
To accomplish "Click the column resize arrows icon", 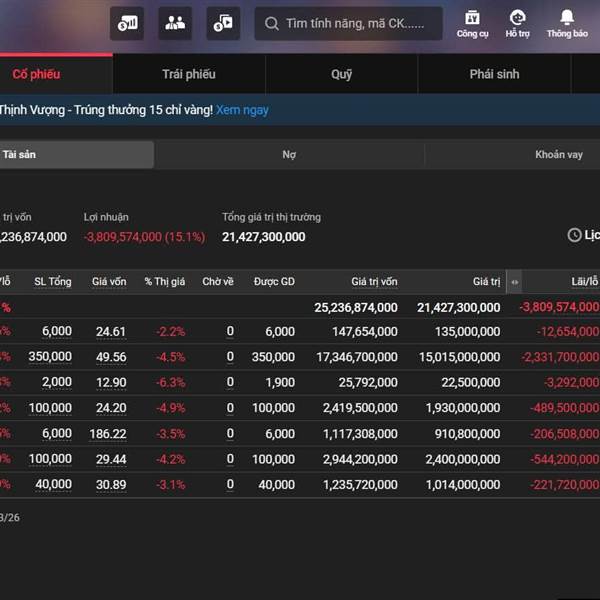I will (x=514, y=282).
